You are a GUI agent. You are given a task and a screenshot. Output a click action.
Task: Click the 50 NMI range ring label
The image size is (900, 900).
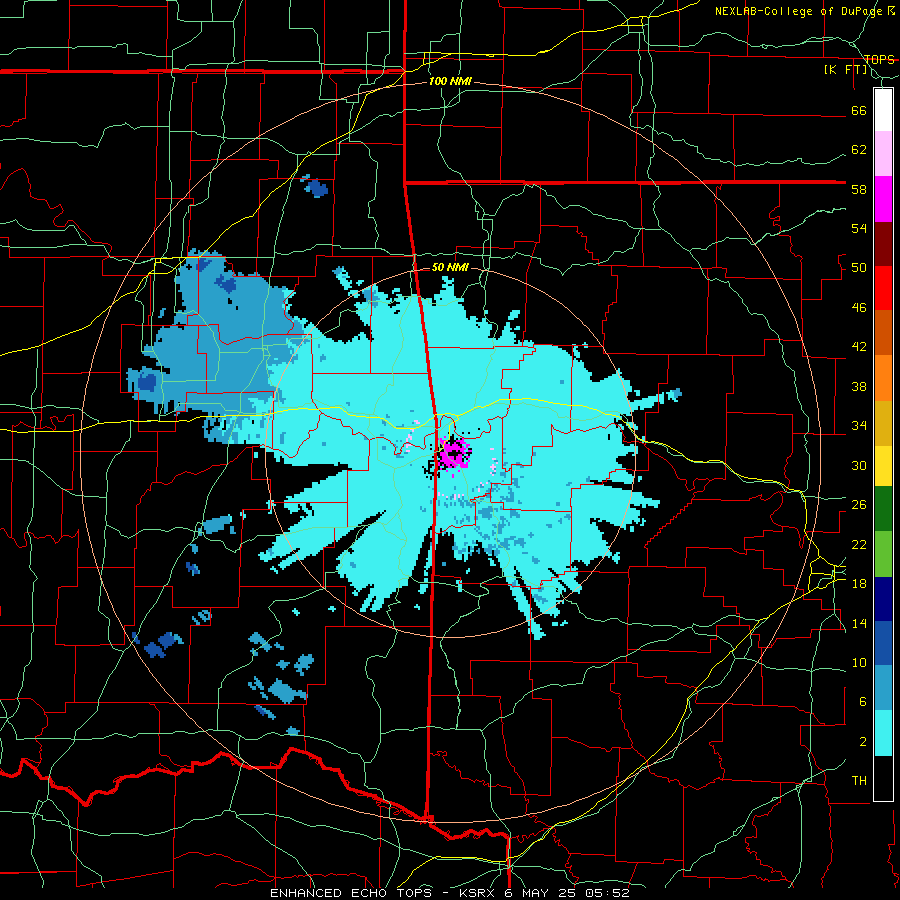pos(450,267)
